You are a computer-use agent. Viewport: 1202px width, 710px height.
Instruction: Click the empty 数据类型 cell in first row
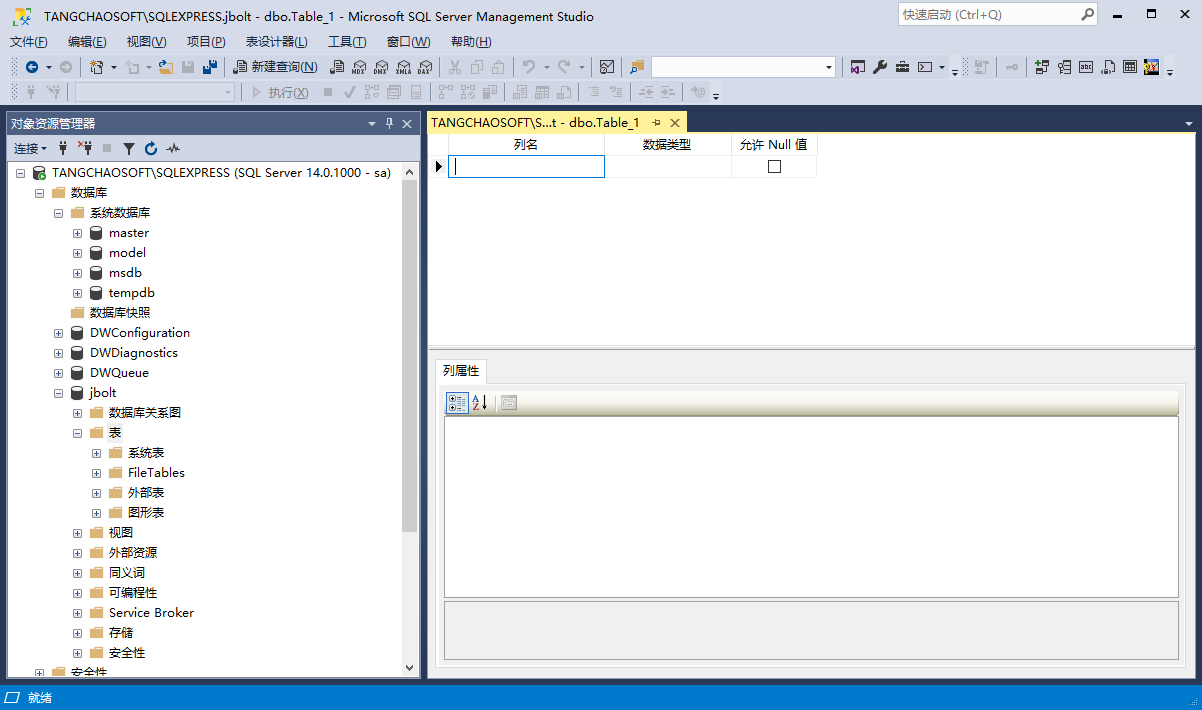click(668, 167)
